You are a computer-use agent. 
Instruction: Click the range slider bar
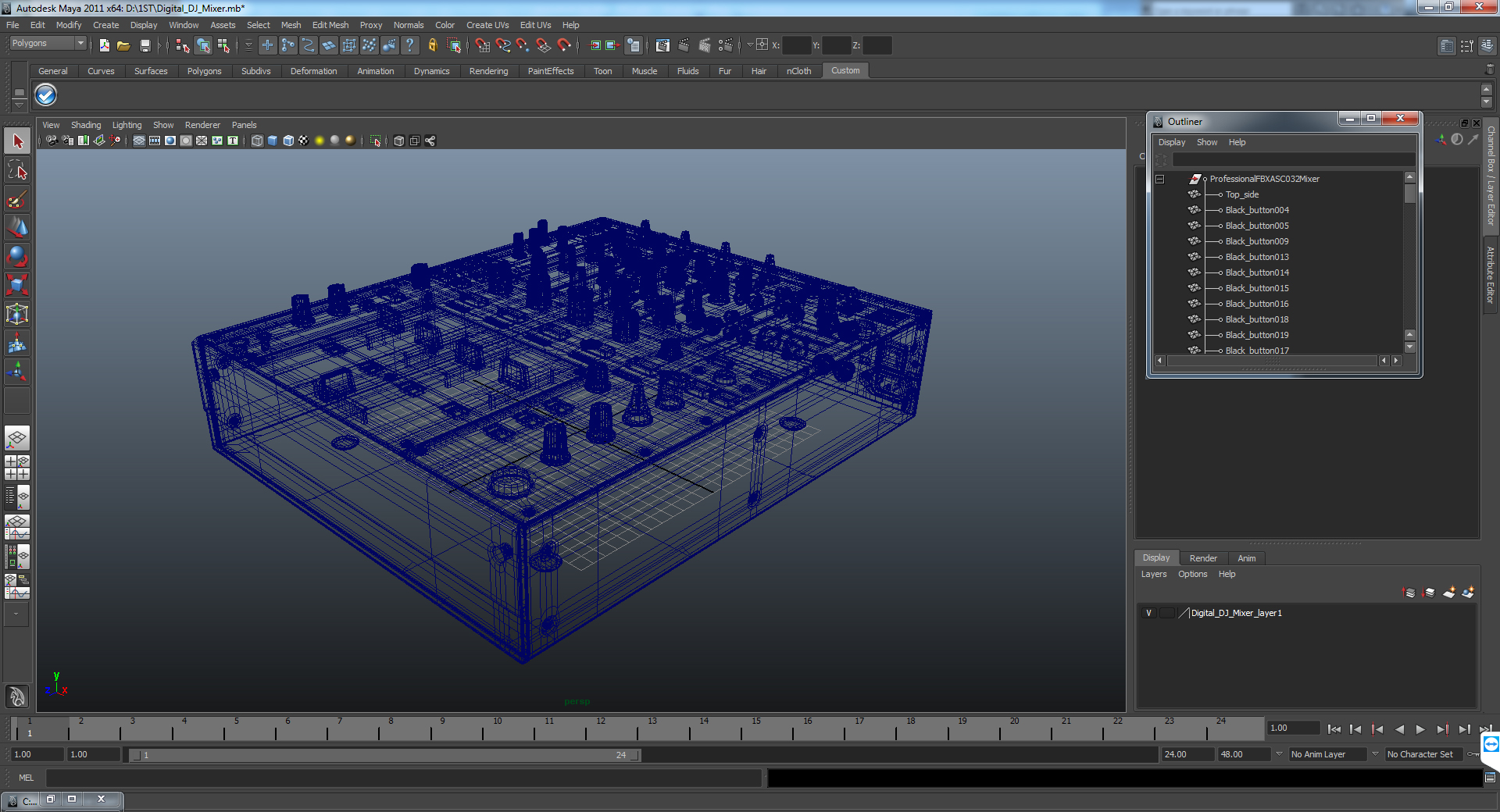pos(384,755)
